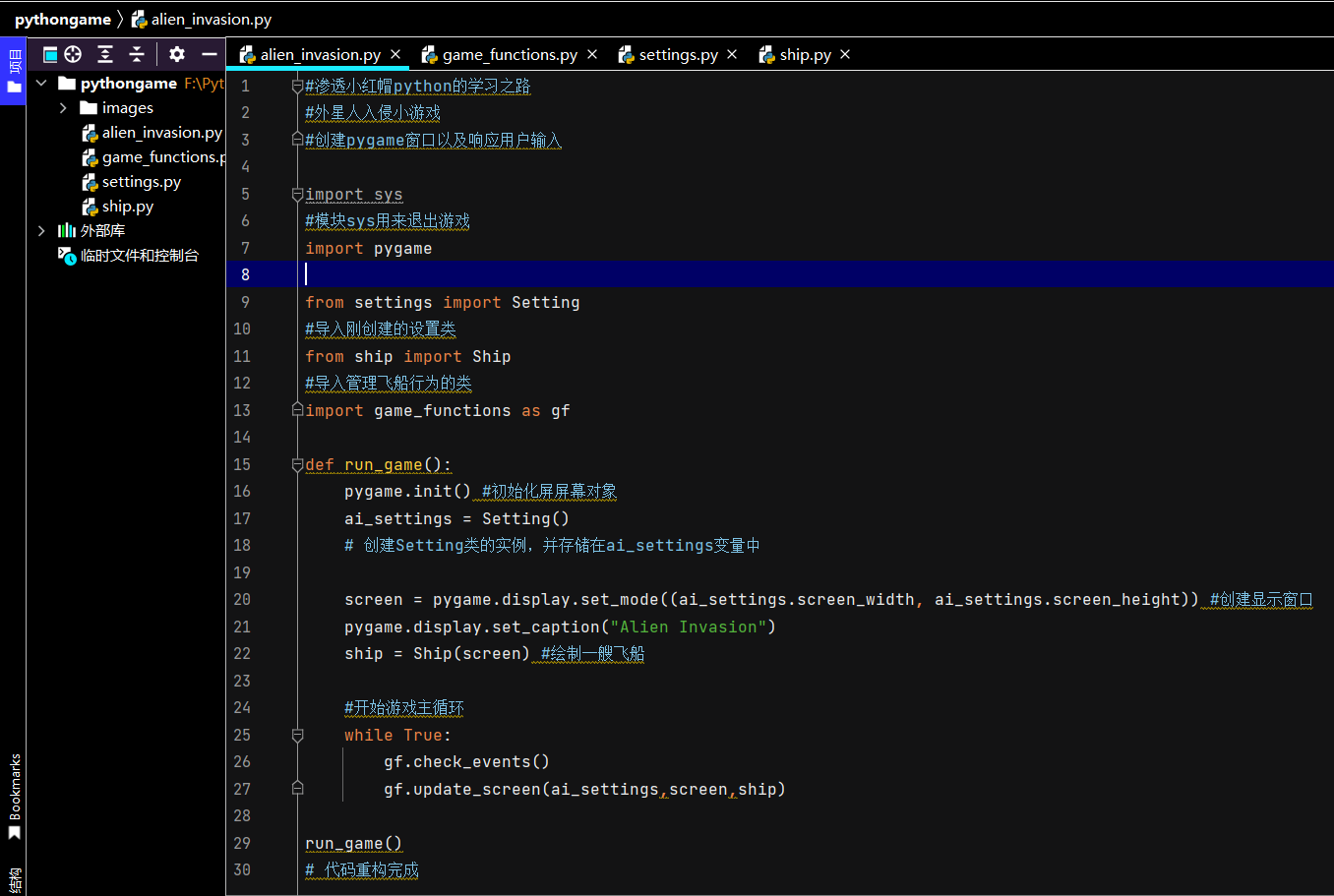Click 'ship = Ship(screen)' on line 22
1334x896 pixels.
(438, 653)
